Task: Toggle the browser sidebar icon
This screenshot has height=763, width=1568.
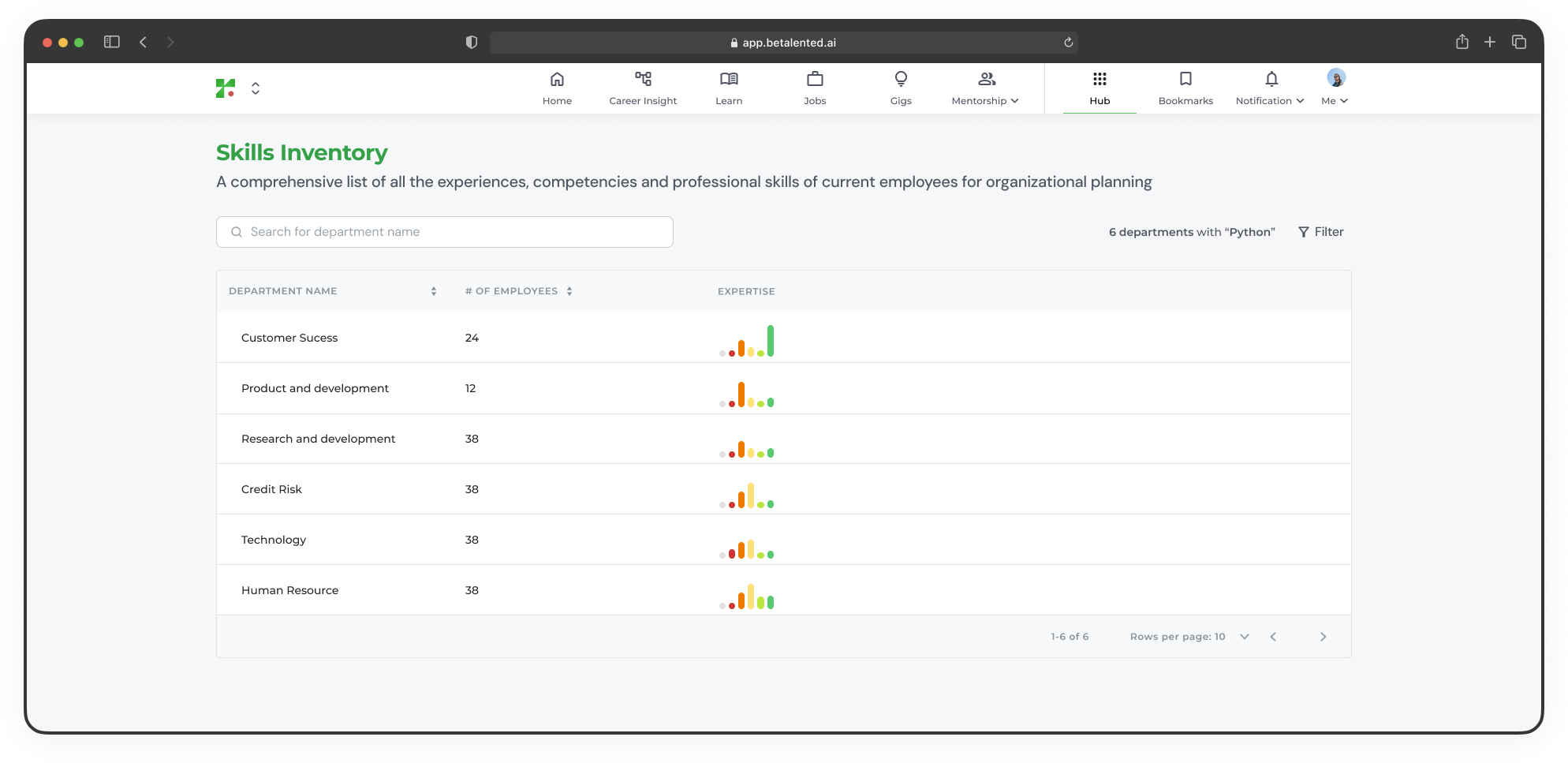Action: (x=112, y=42)
